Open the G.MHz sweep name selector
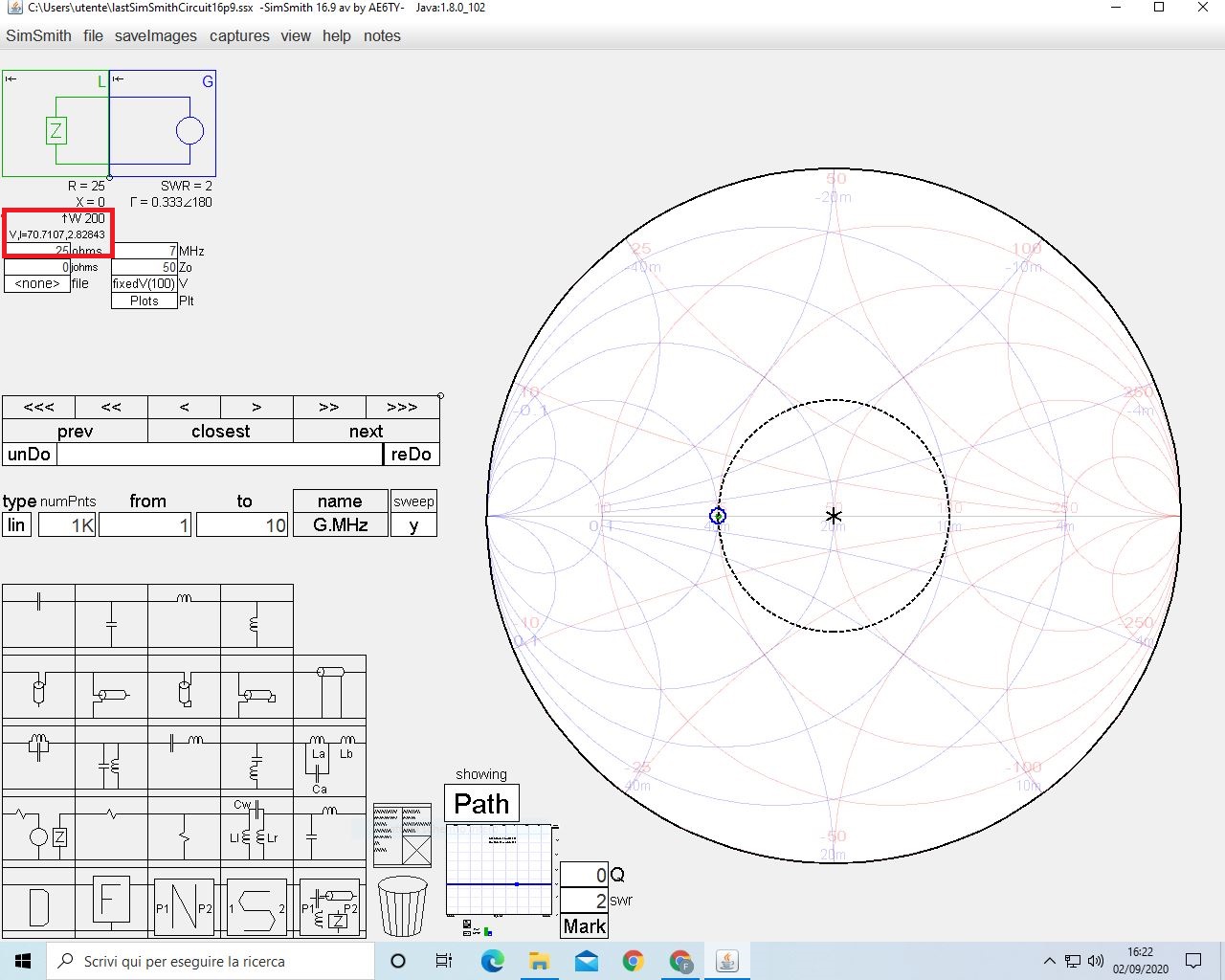Viewport: 1225px width, 980px height. coord(340,525)
